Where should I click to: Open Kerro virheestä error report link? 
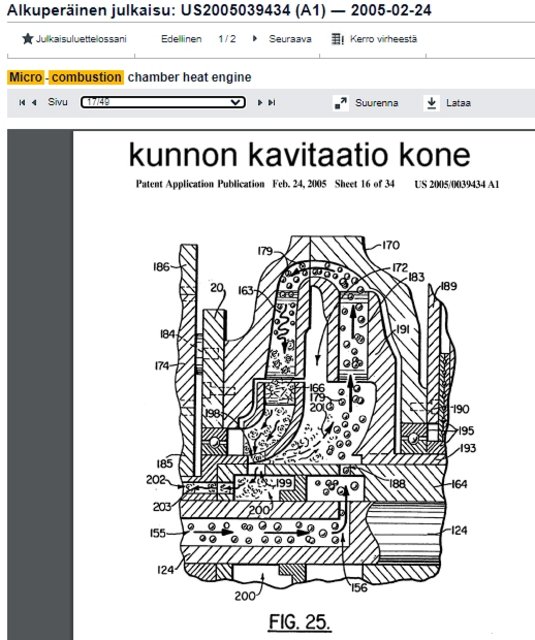tap(383, 39)
